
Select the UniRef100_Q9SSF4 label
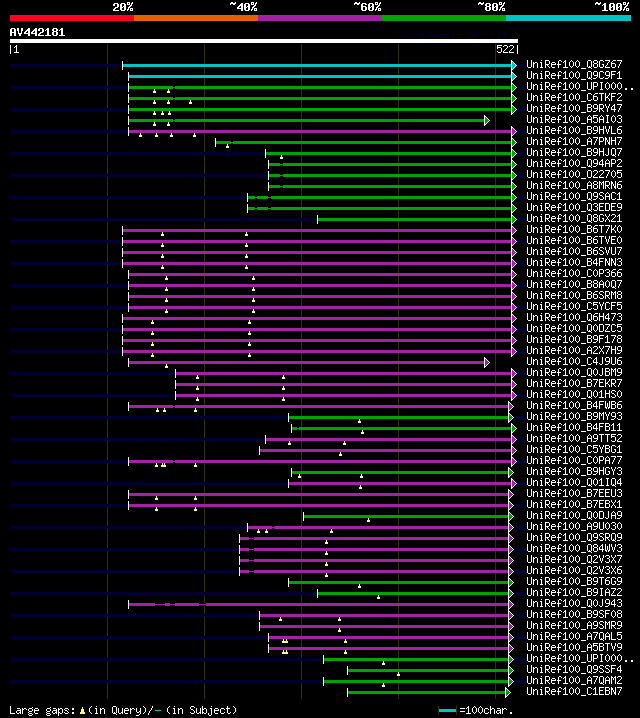point(574,669)
